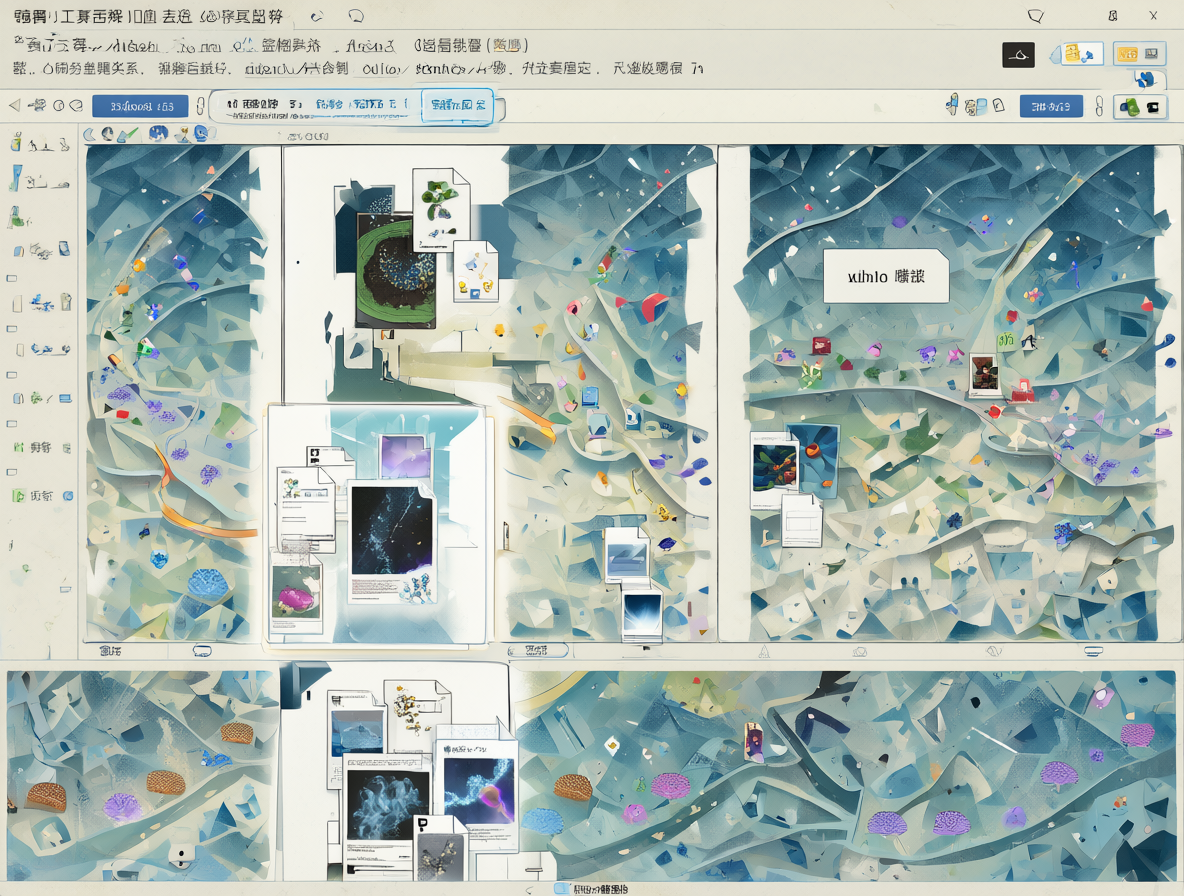Open the speech bubble beside the window title

[x=356, y=16]
